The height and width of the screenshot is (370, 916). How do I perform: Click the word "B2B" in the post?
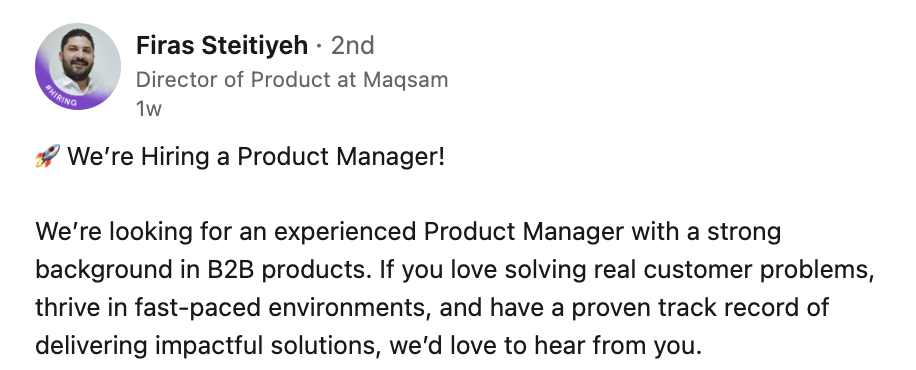pyautogui.click(x=230, y=270)
